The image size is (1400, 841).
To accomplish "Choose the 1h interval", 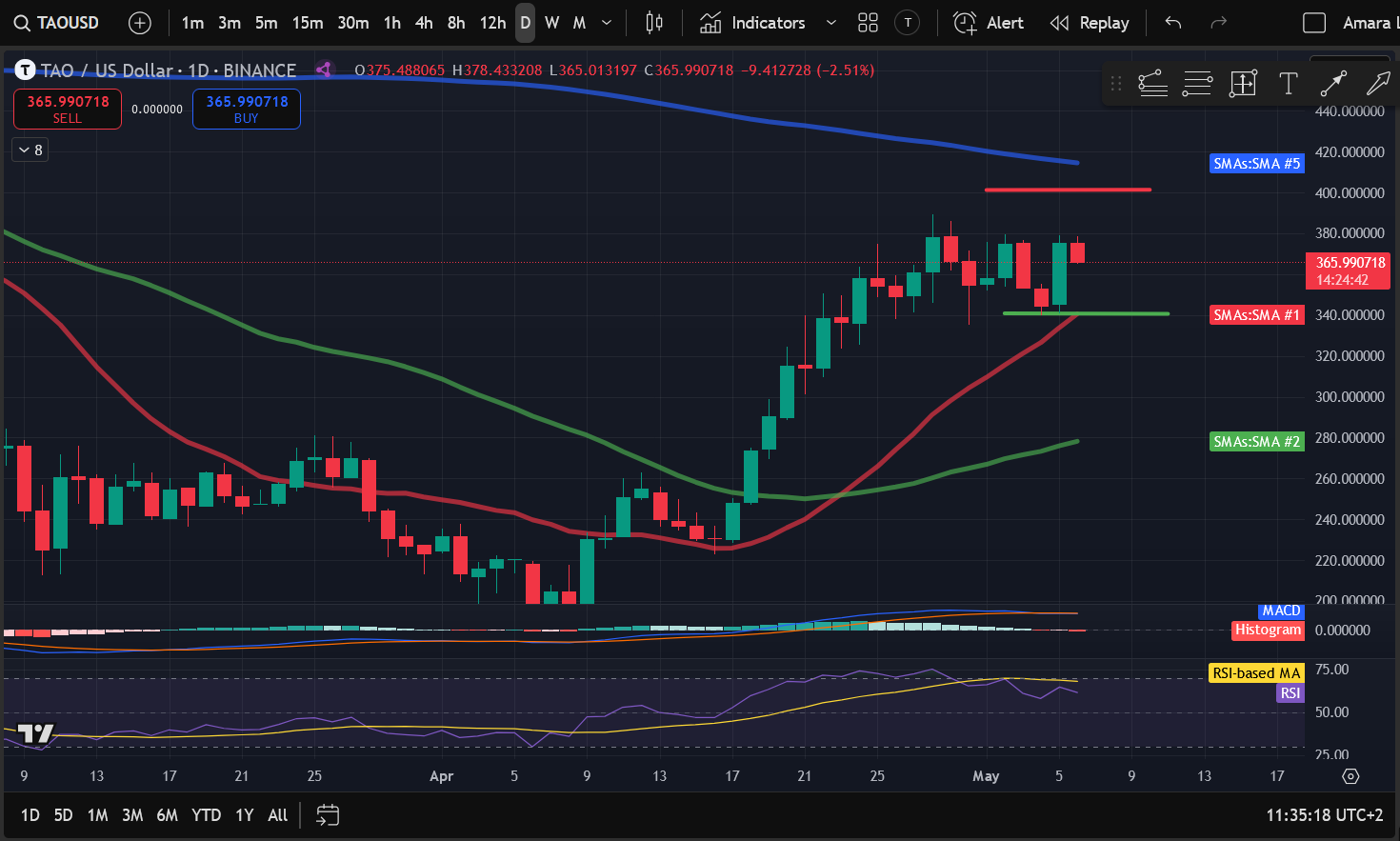I will point(392,23).
